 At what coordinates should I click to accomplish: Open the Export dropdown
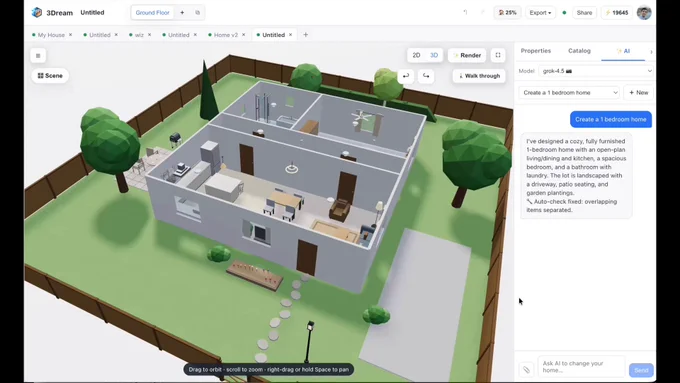(x=540, y=13)
